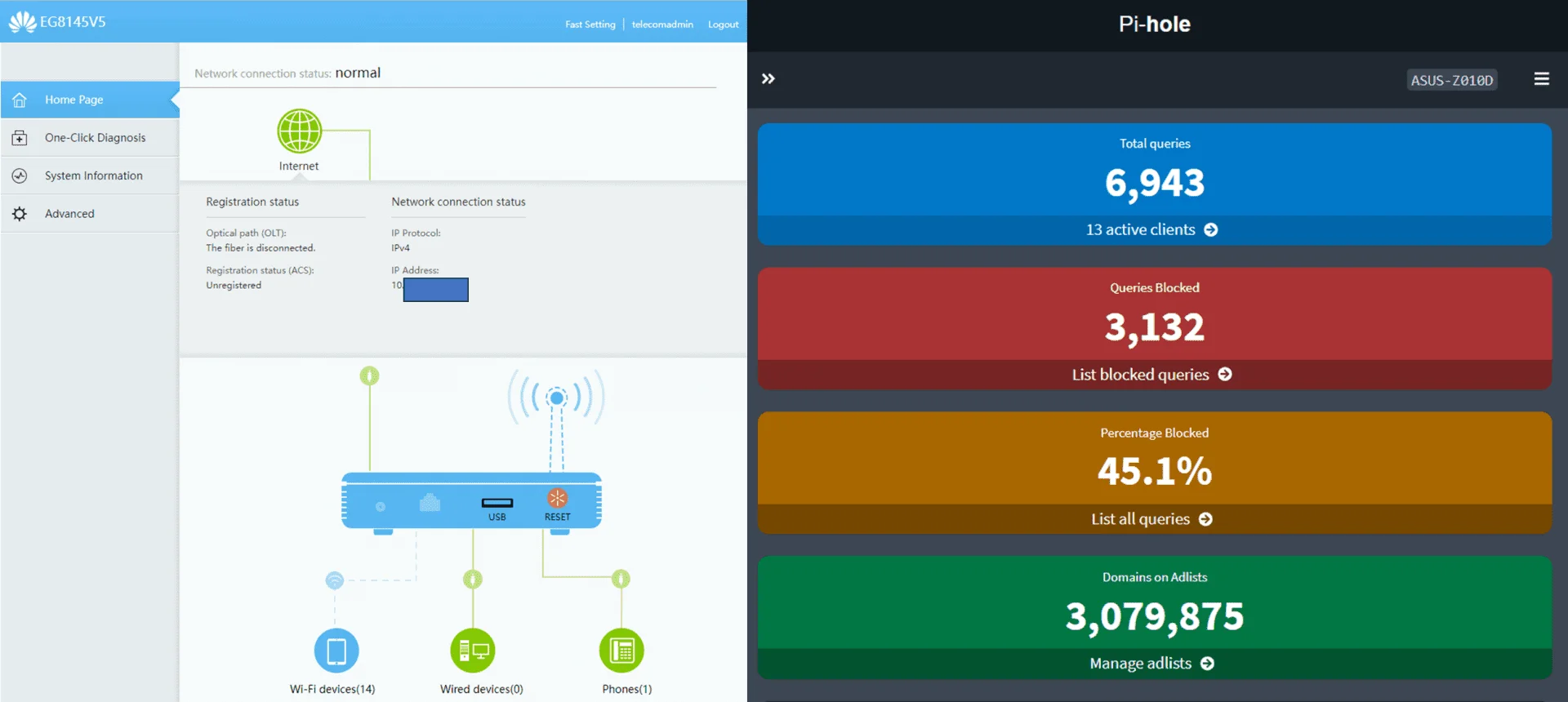Click the One-Click Diagnosis medical kit icon

point(20,138)
